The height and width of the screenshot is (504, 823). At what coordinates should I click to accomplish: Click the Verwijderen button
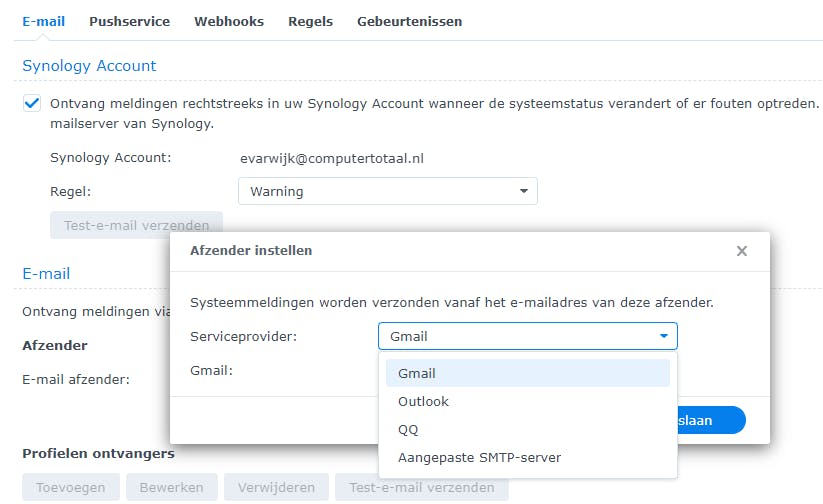coord(276,487)
